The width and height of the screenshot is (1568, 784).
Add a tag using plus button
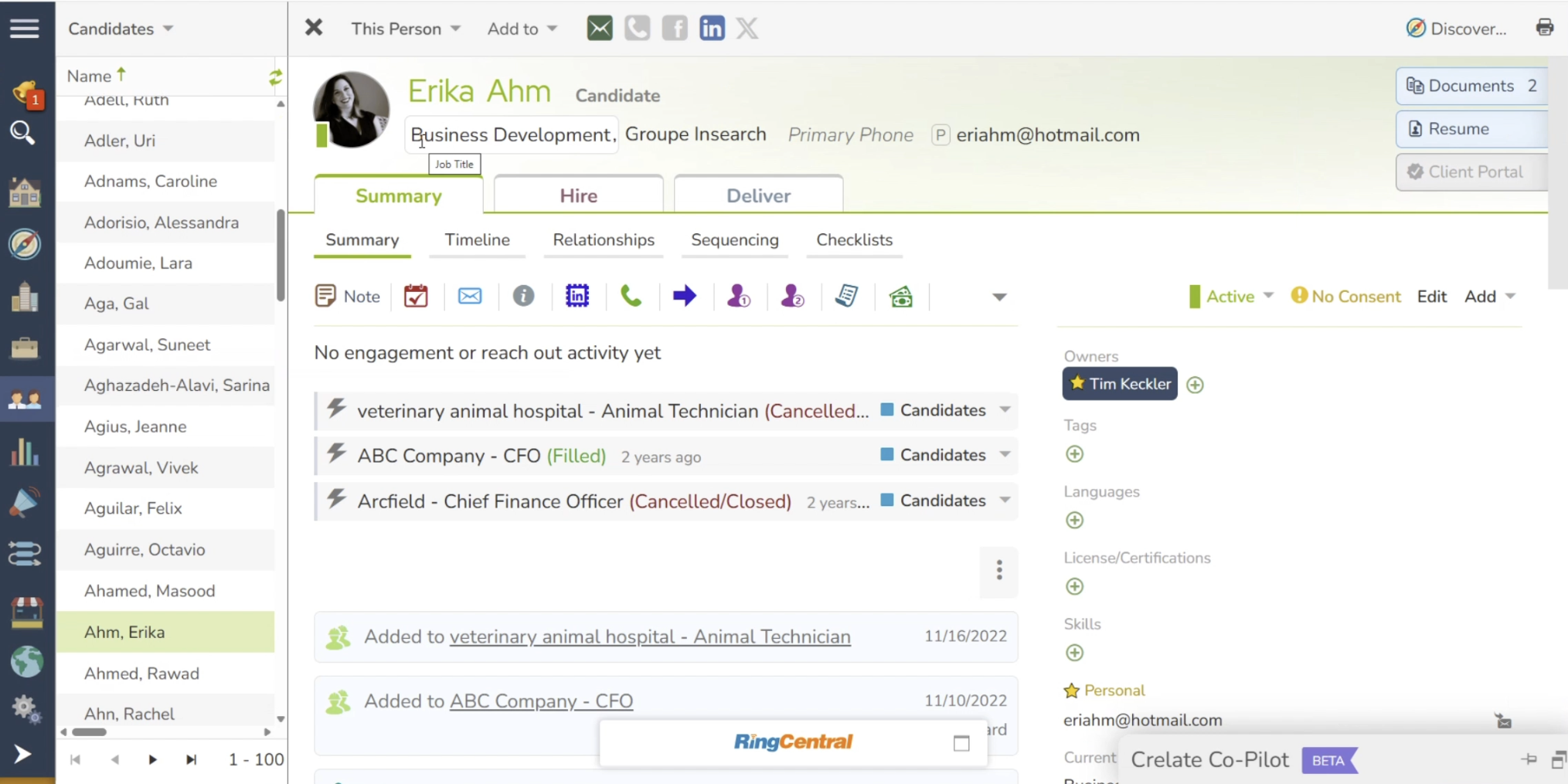click(x=1074, y=454)
